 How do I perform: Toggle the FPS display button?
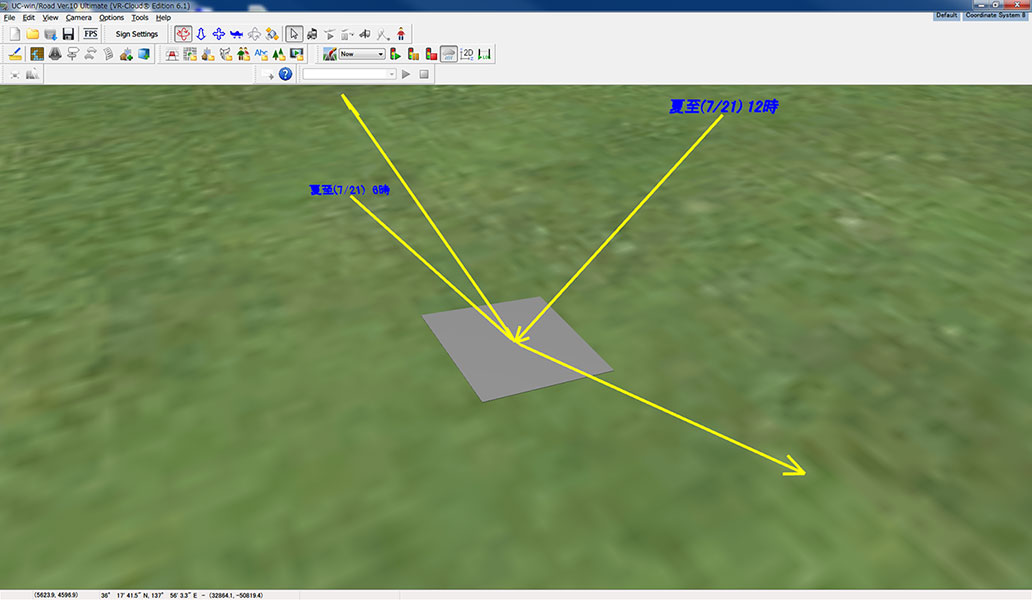click(x=90, y=34)
